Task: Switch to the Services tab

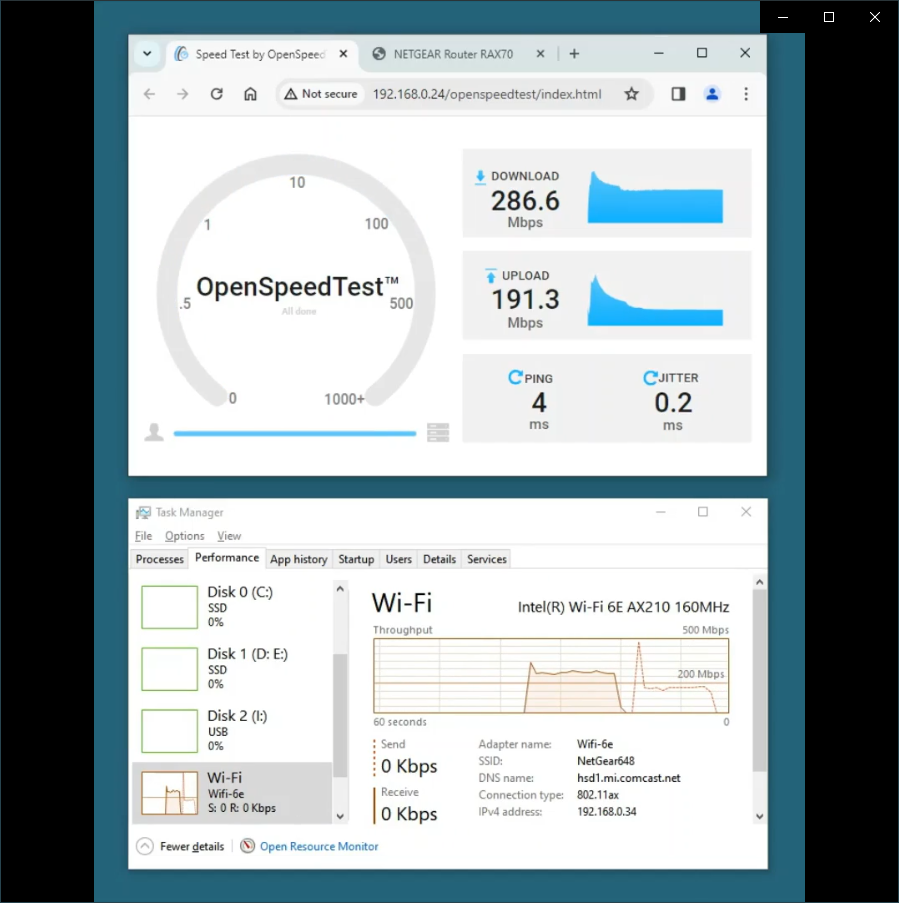Action: [x=487, y=559]
